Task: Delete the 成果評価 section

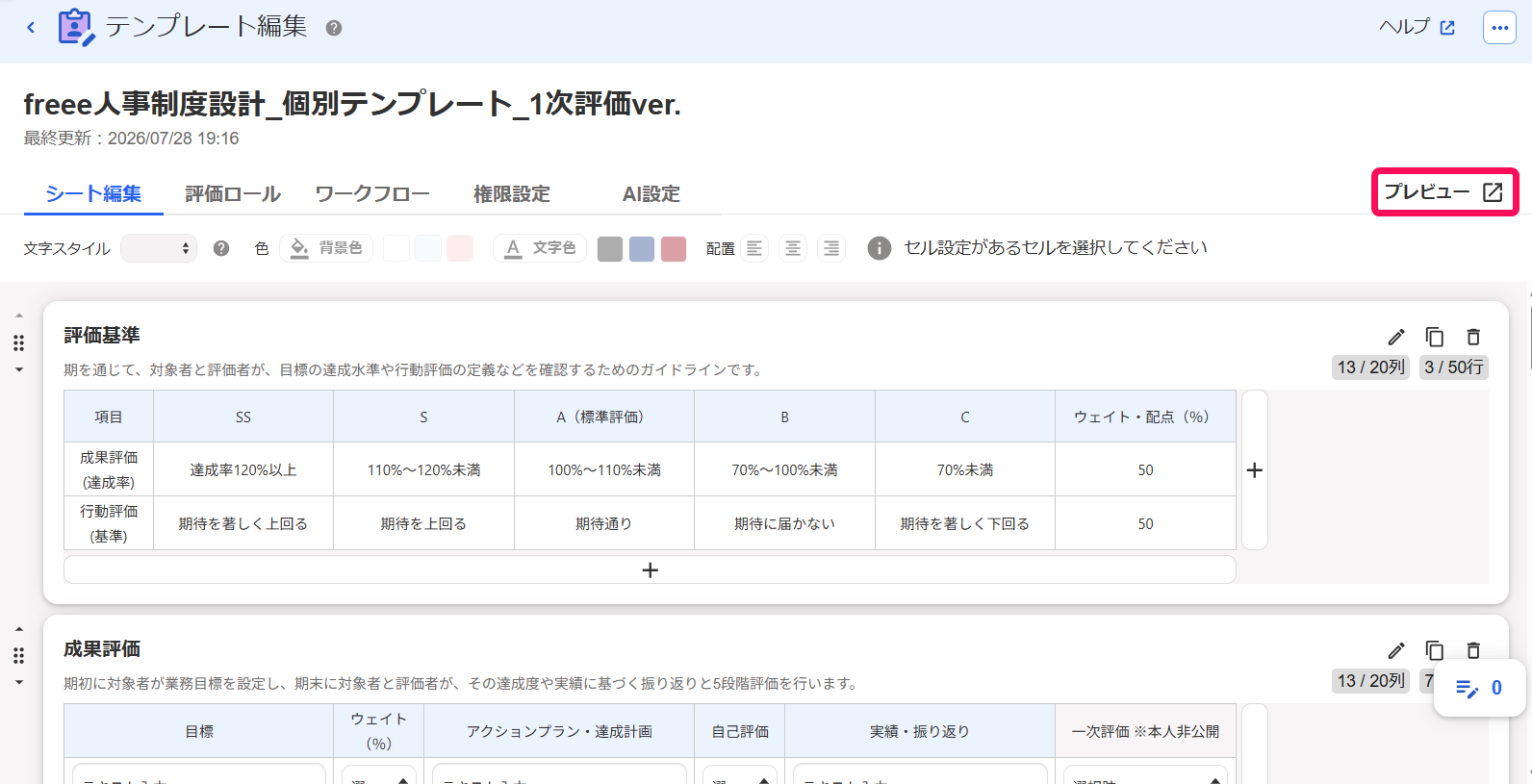Action: click(x=1473, y=650)
